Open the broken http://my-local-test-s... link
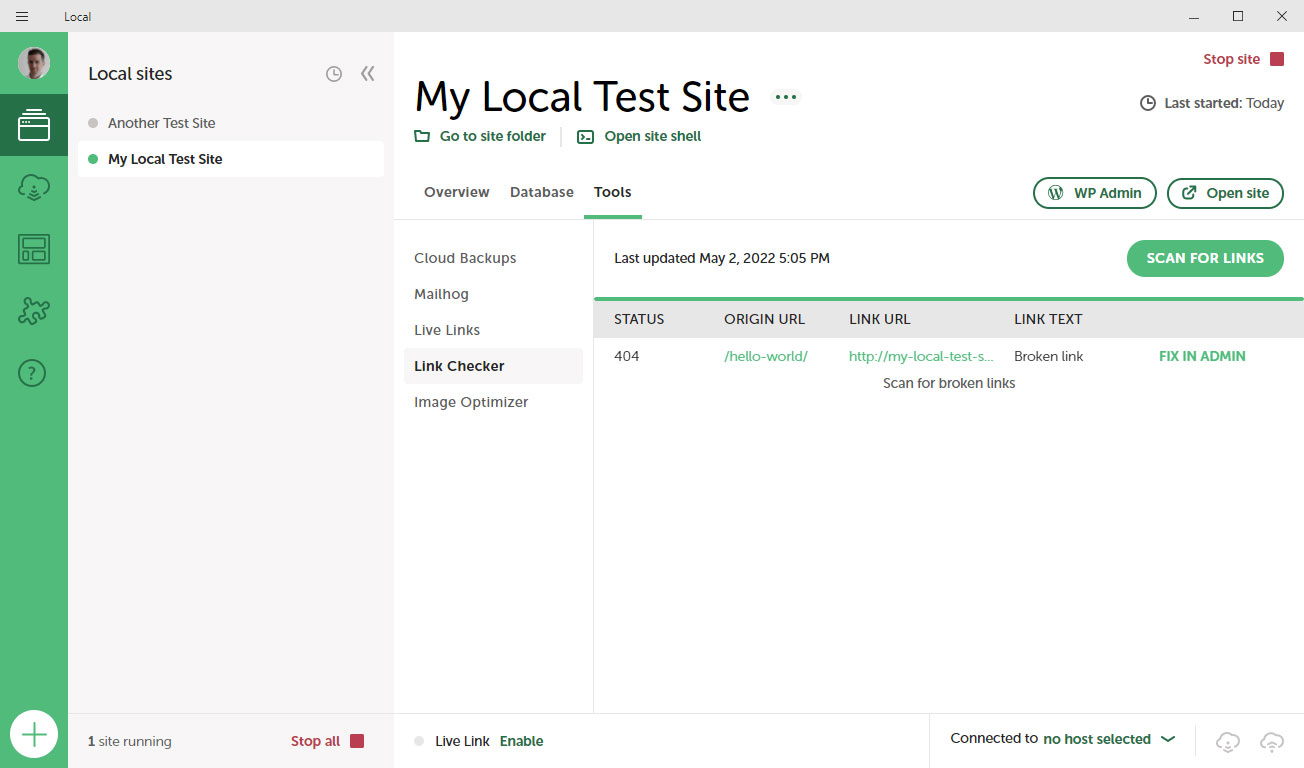1304x768 pixels. click(x=921, y=356)
